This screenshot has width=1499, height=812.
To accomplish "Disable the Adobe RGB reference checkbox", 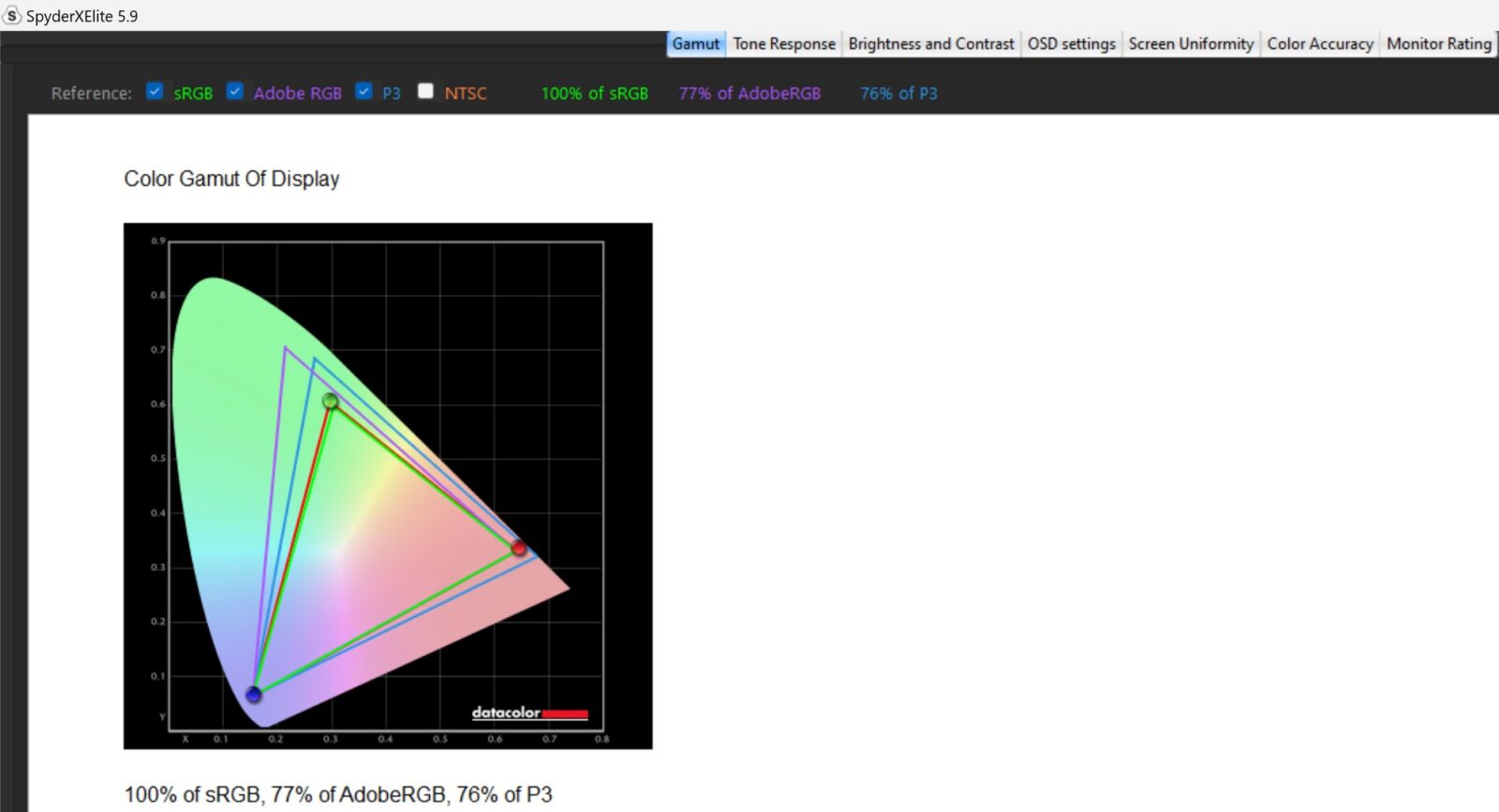I will click(235, 92).
